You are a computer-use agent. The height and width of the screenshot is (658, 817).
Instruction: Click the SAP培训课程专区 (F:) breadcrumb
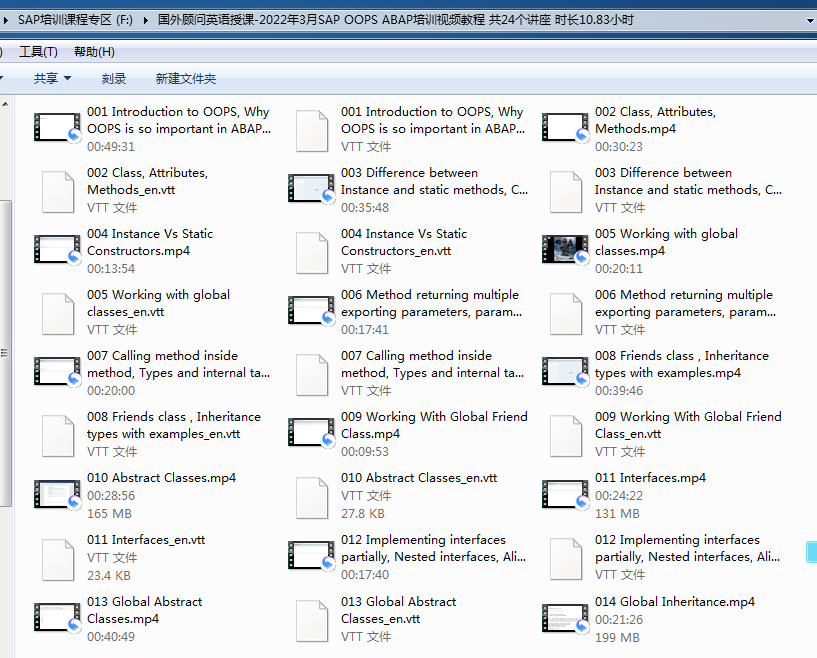pyautogui.click(x=75, y=20)
